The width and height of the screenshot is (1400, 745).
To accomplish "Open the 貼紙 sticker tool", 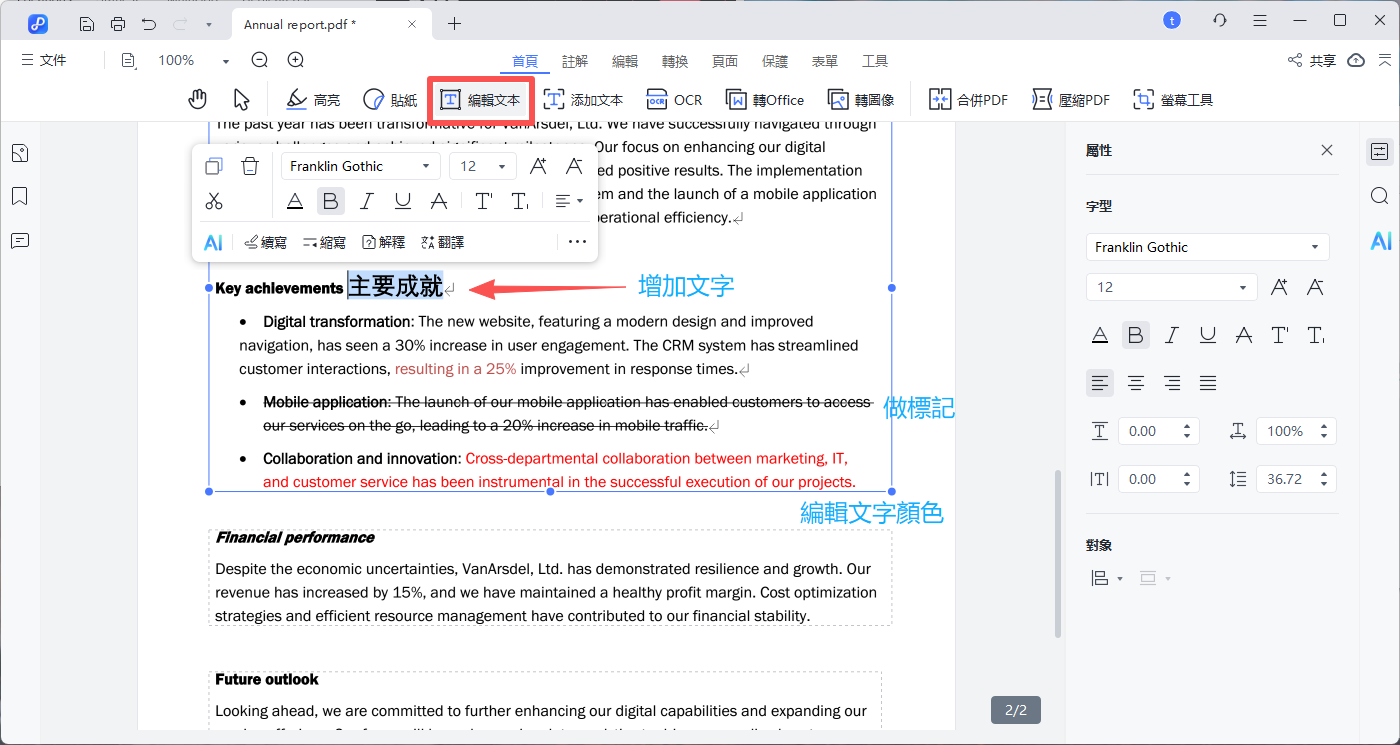I will pos(389,99).
